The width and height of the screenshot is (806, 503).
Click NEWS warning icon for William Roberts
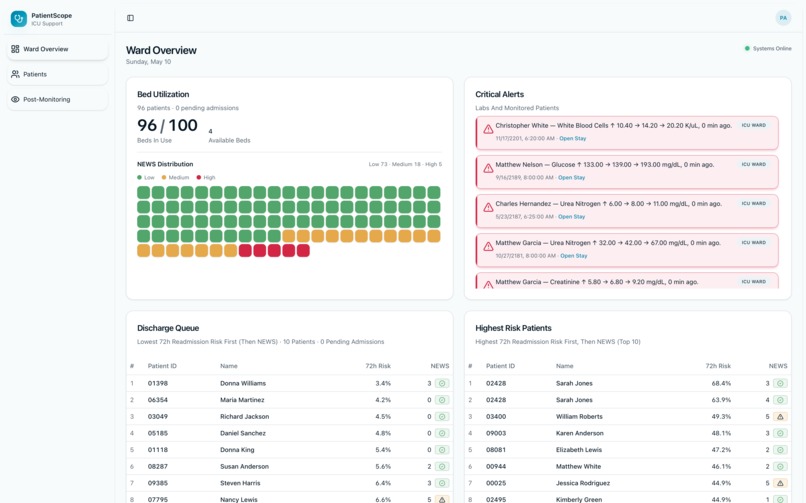[780, 417]
